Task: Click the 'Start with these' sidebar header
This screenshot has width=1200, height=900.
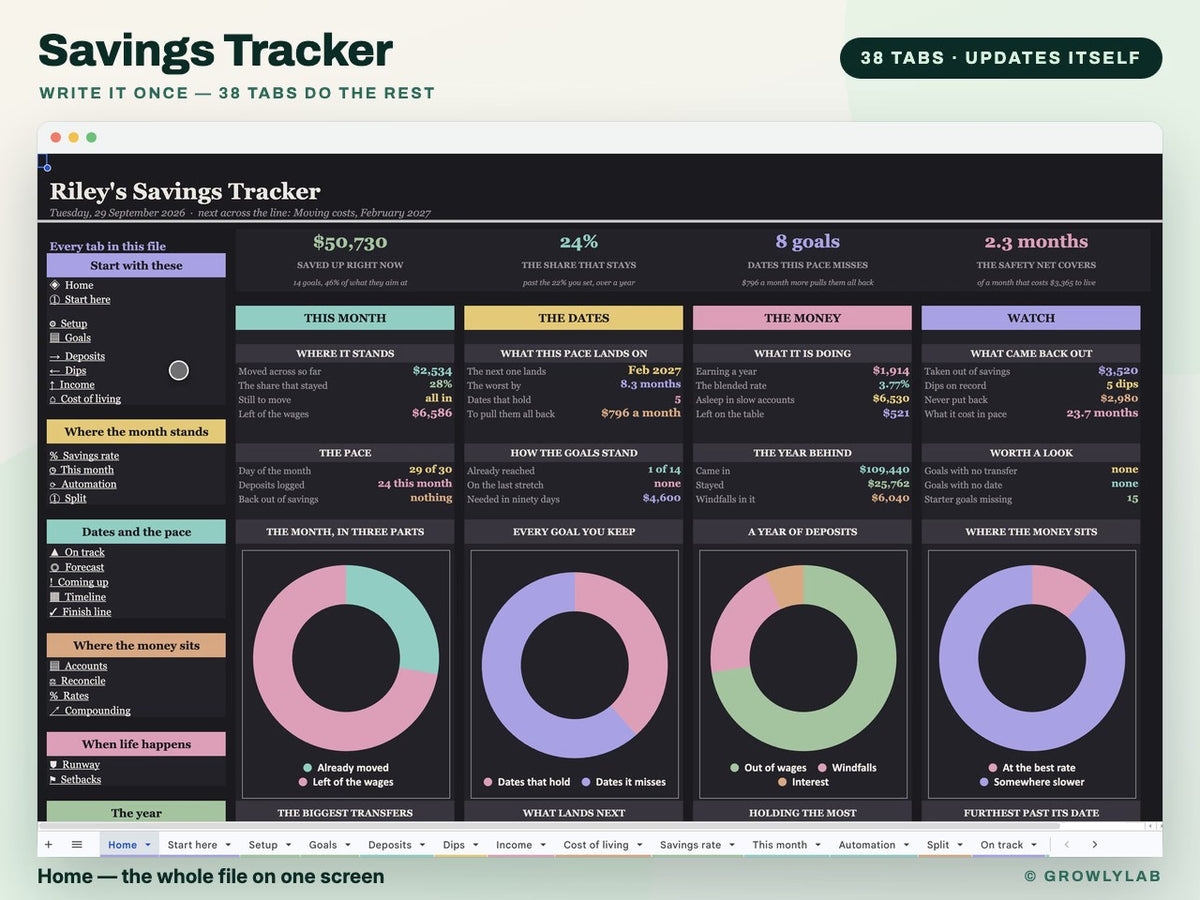Action: tap(136, 265)
